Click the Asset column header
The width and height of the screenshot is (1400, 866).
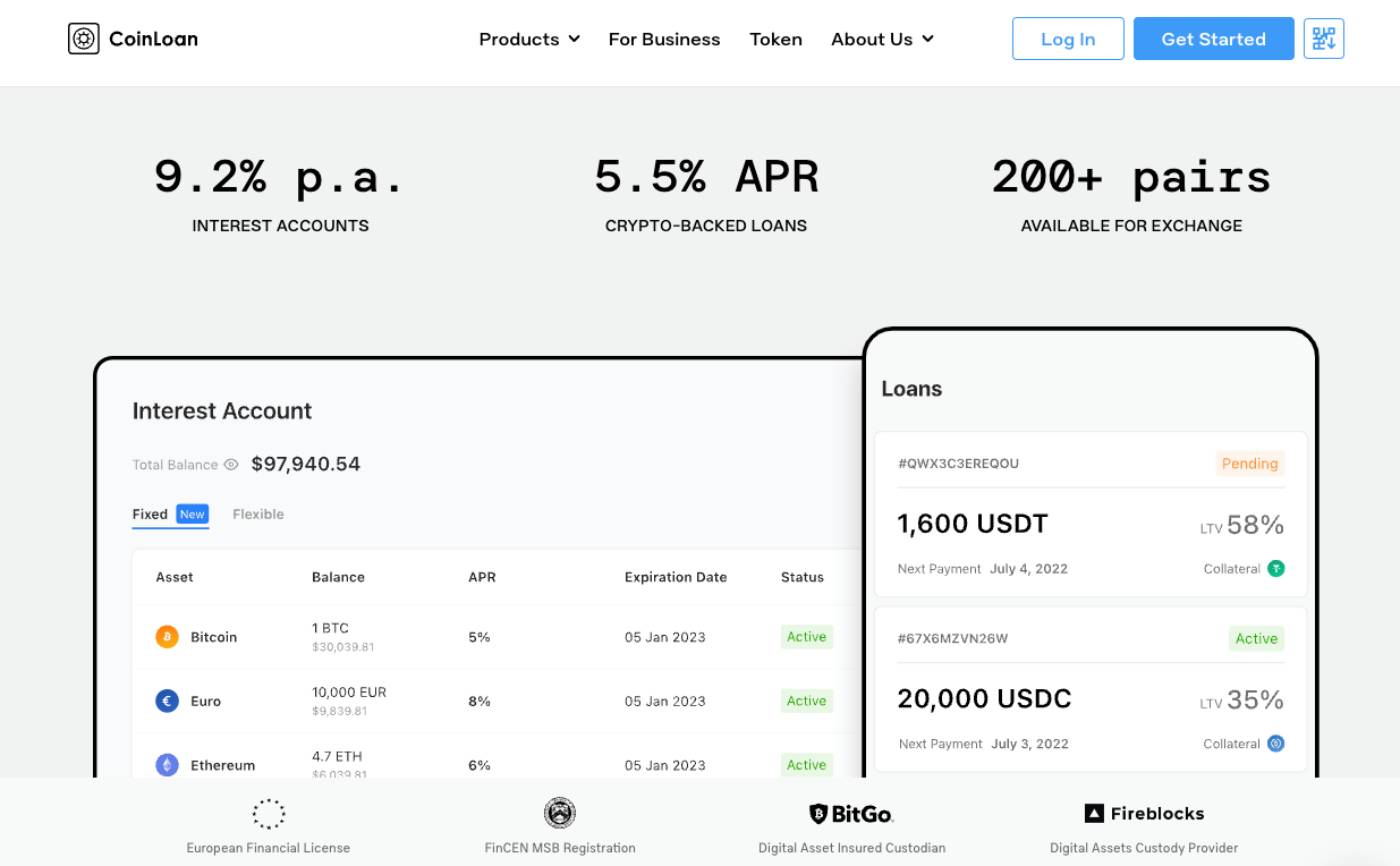coord(174,577)
